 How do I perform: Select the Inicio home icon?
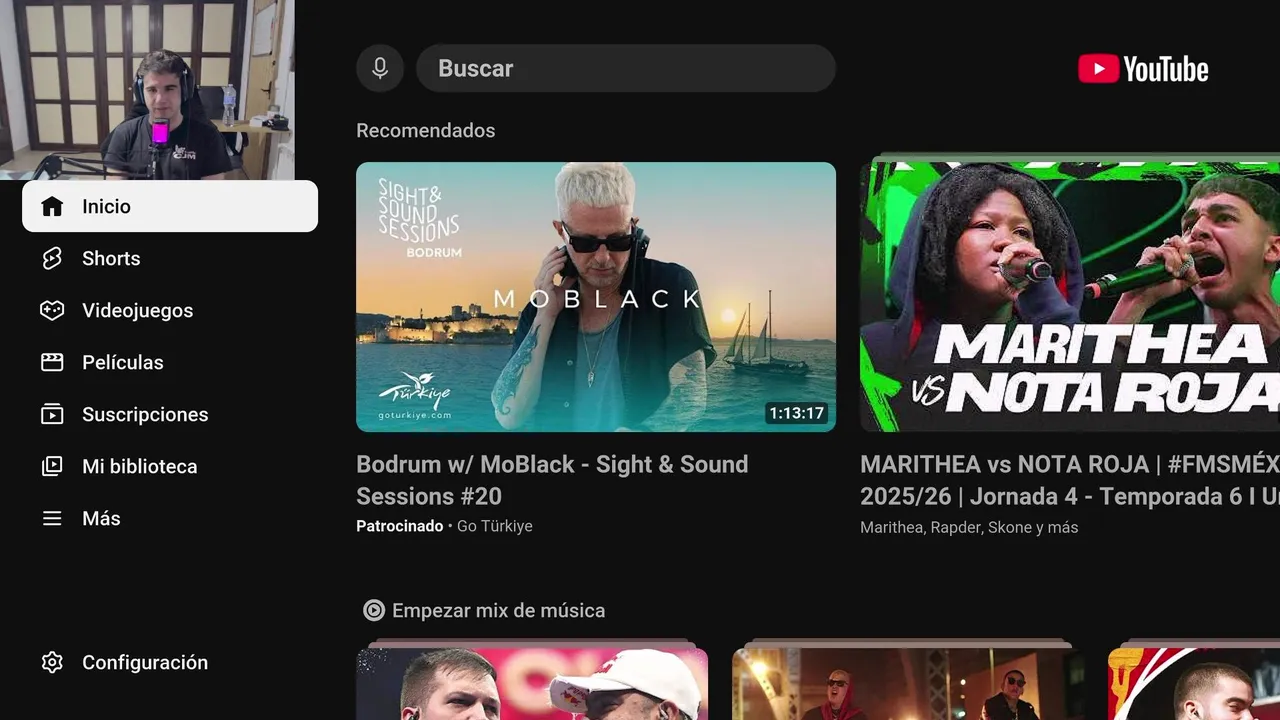point(52,206)
